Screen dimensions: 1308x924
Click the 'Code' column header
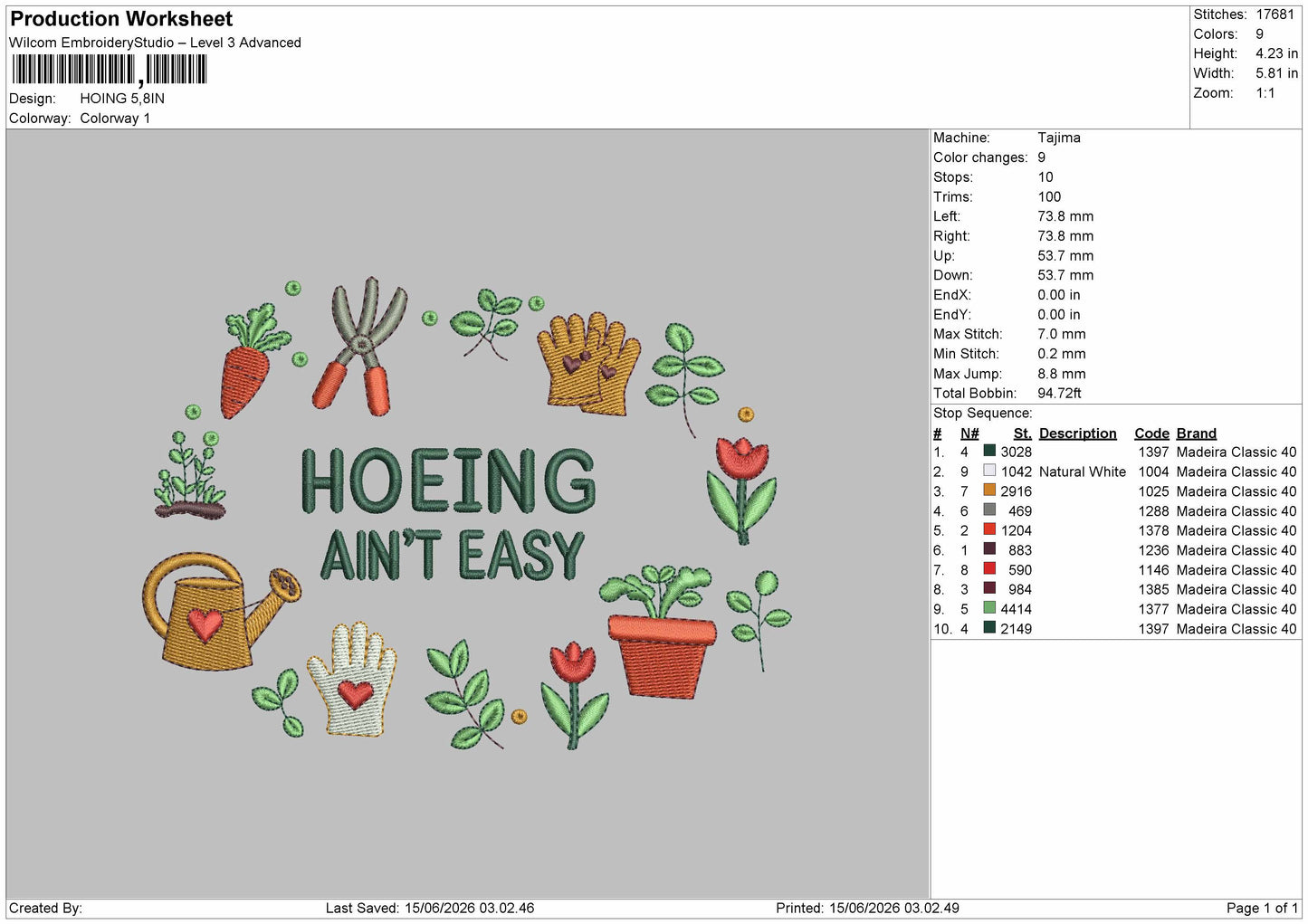[x=1151, y=433]
